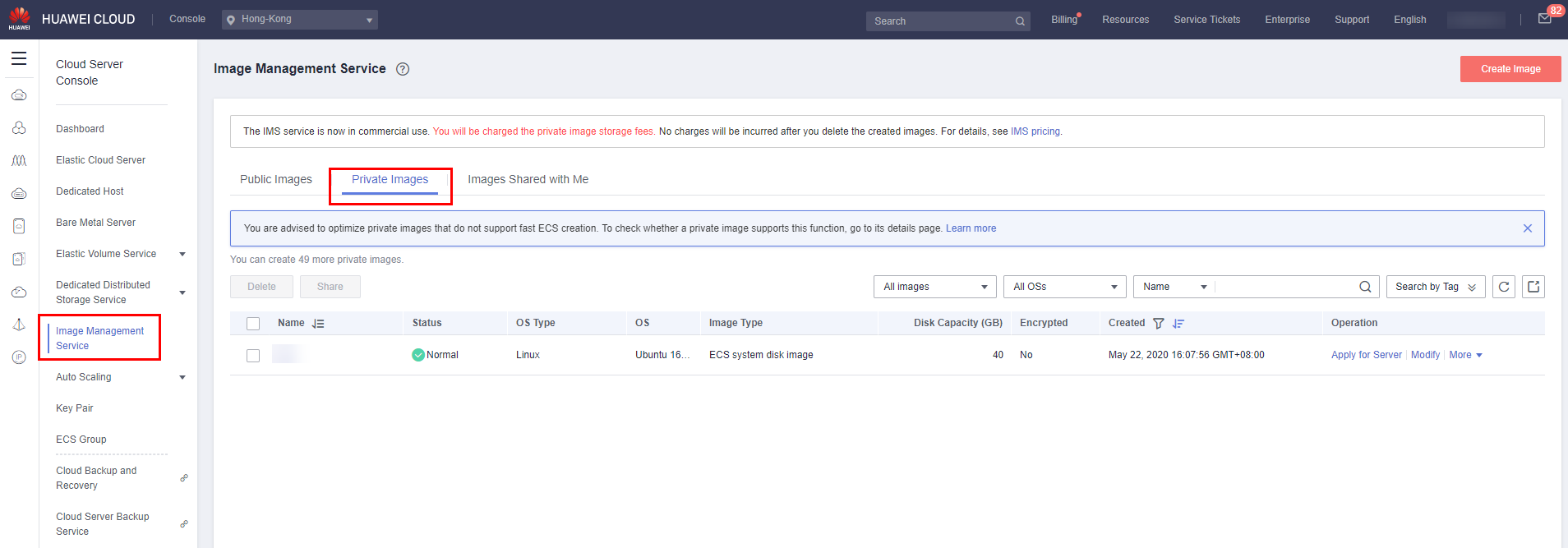Click the IP circle rail icon

click(19, 357)
